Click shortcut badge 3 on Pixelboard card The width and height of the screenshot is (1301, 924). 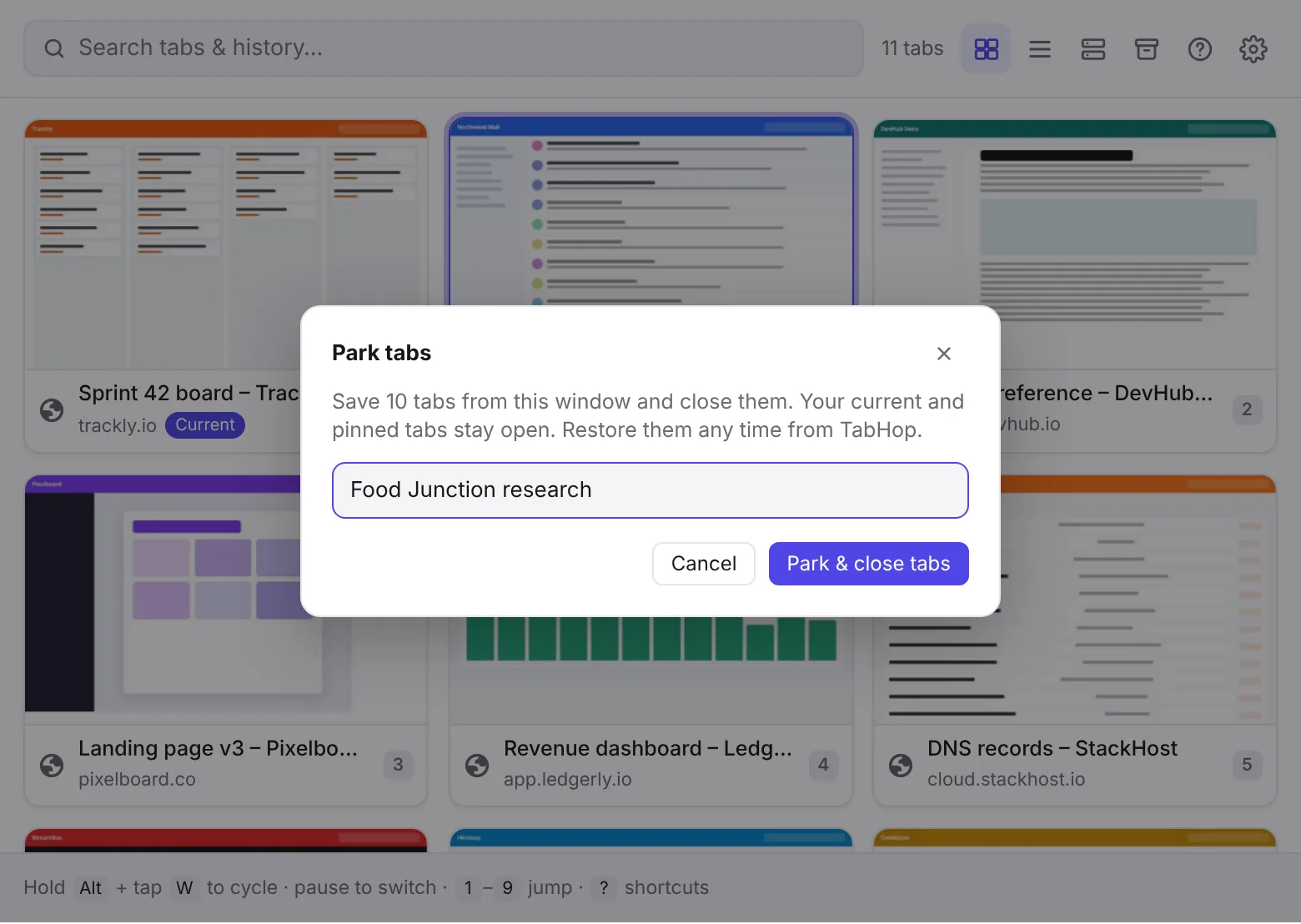click(398, 765)
